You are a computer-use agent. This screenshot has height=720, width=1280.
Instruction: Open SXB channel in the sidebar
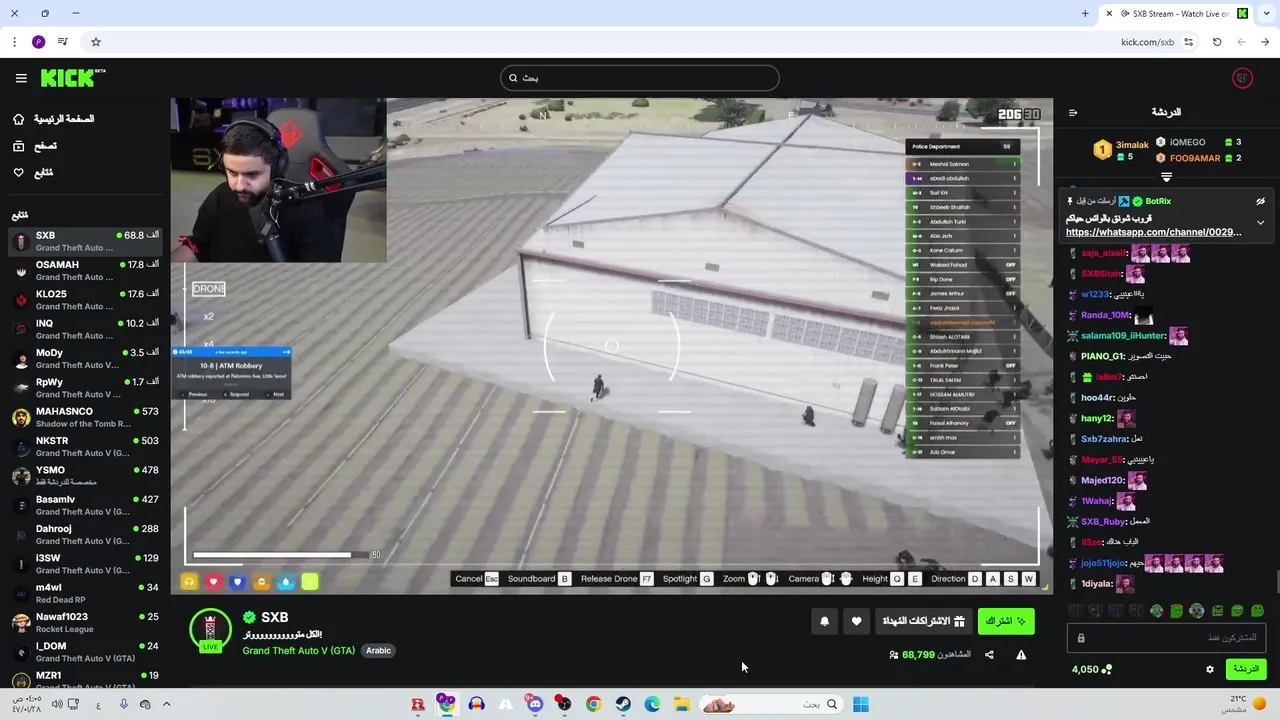tap(85, 241)
